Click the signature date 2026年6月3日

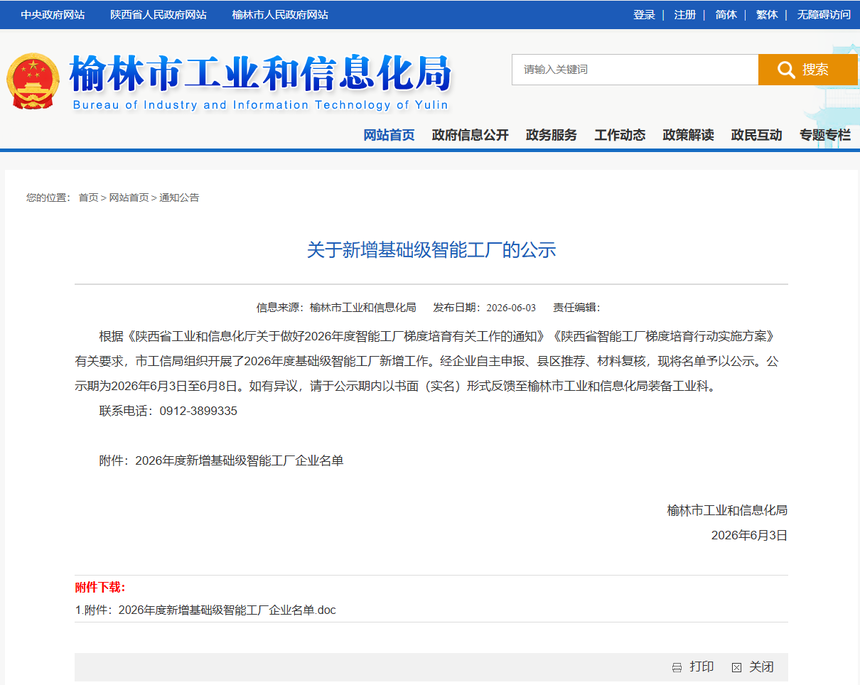[749, 535]
